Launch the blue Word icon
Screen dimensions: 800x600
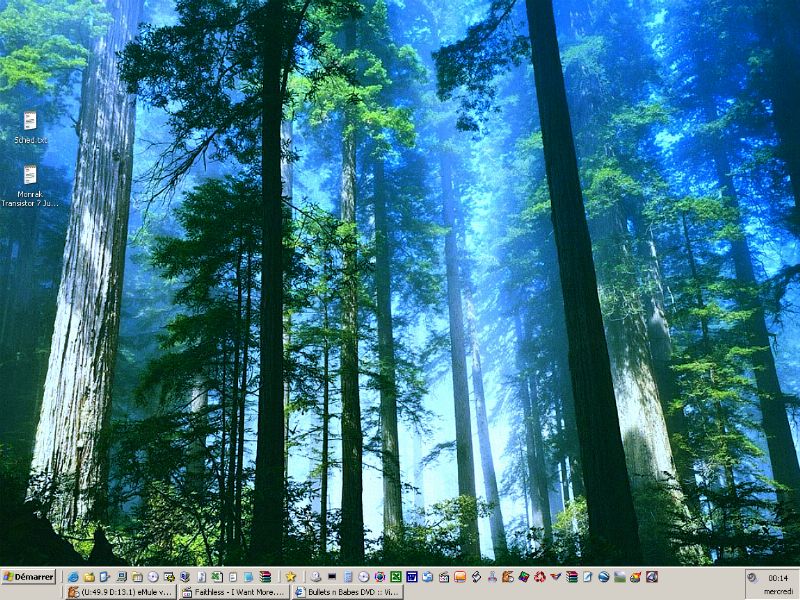[x=412, y=577]
